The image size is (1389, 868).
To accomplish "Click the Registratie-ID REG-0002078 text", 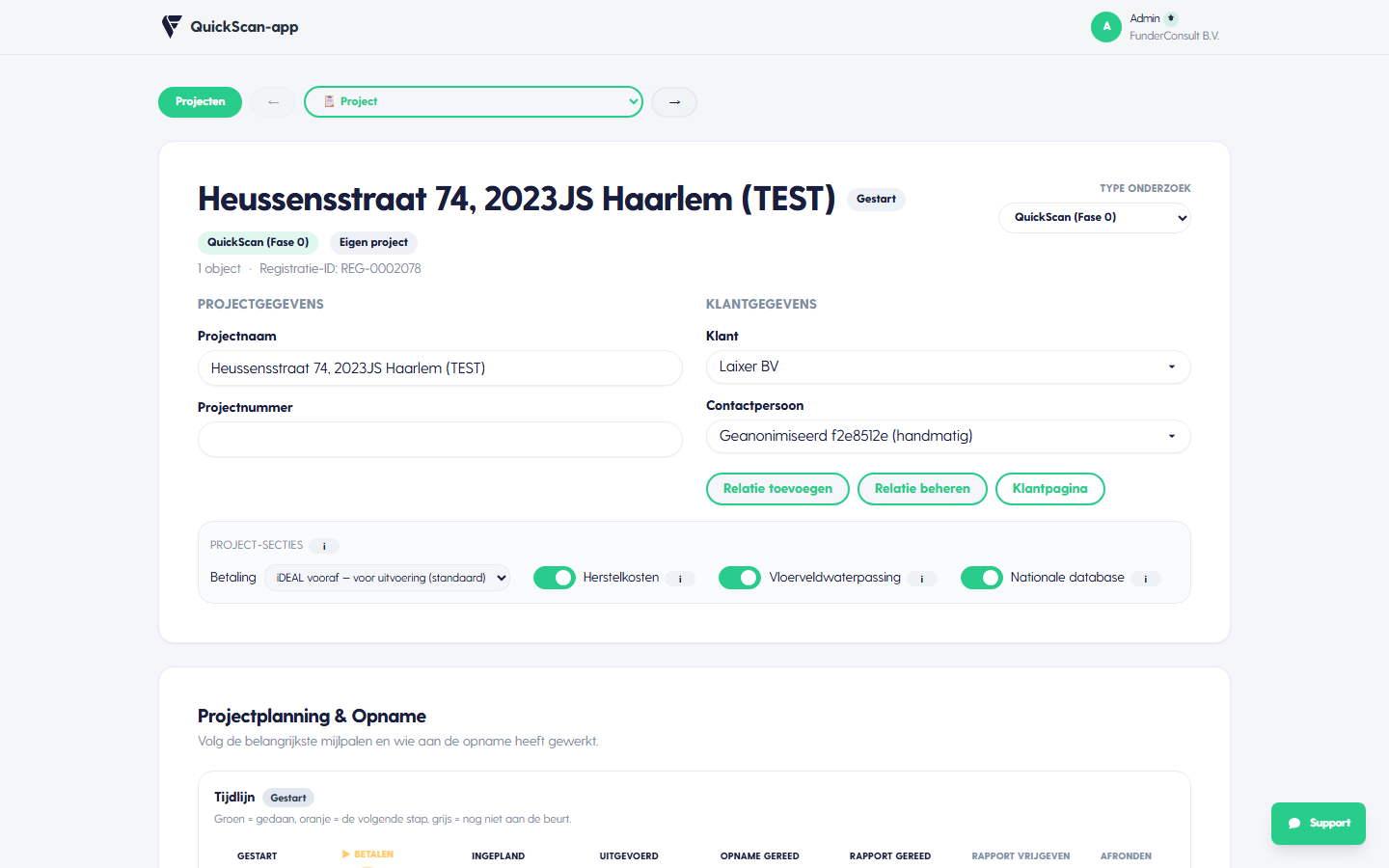I will click(x=340, y=269).
